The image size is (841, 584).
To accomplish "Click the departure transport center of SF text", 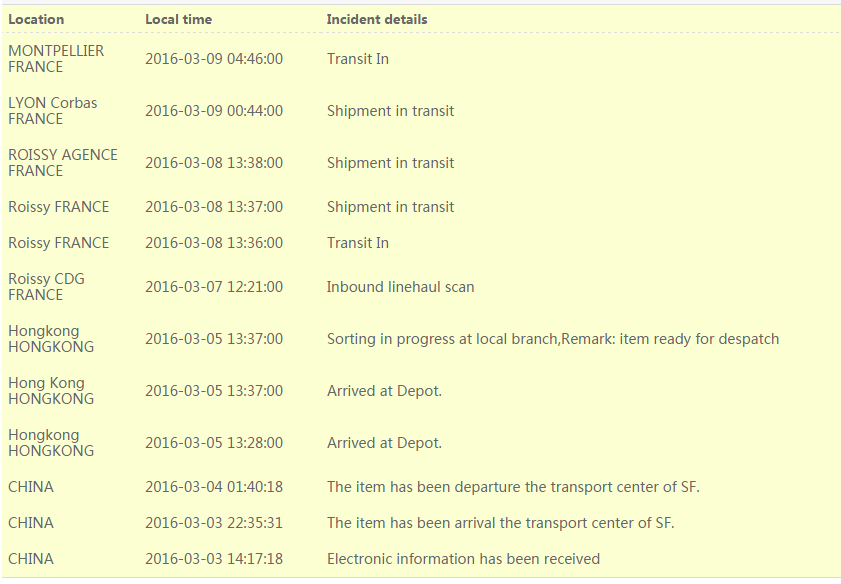I will click(513, 486).
